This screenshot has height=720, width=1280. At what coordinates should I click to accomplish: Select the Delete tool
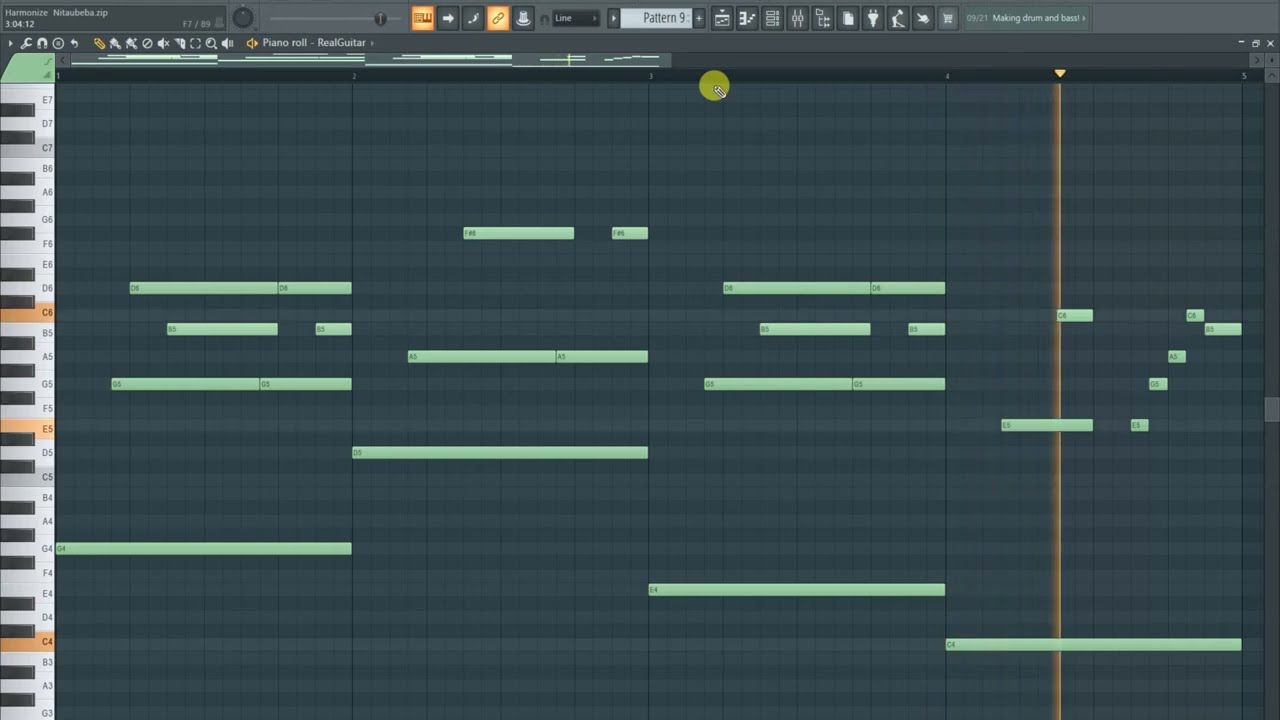(x=147, y=43)
